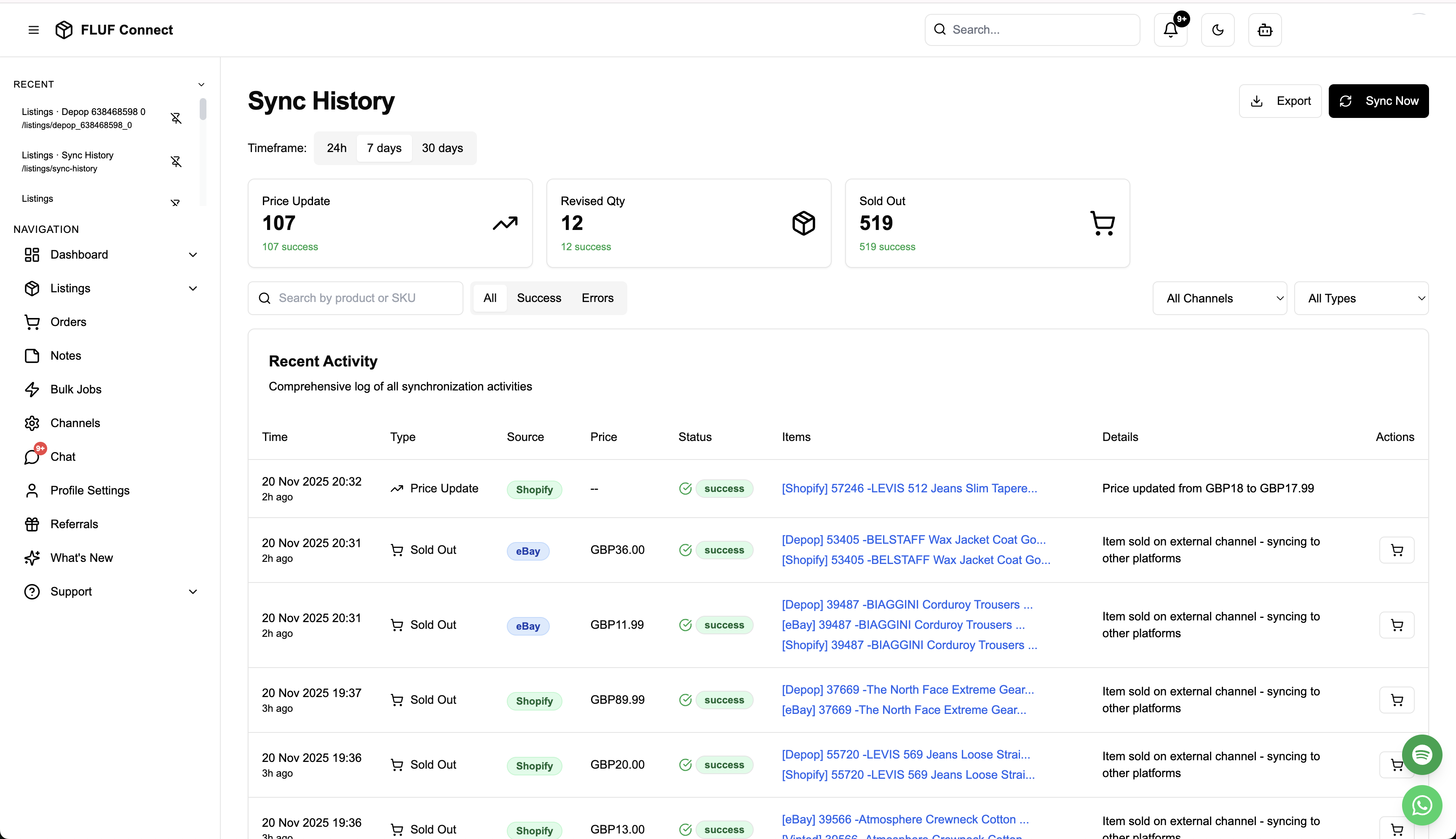Unpin the Depop 638468598 recent item
This screenshot has height=839, width=1456.
(x=177, y=118)
